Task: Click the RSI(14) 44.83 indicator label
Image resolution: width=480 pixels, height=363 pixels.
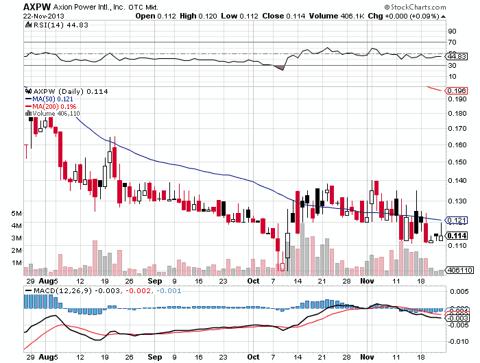Action: point(60,25)
